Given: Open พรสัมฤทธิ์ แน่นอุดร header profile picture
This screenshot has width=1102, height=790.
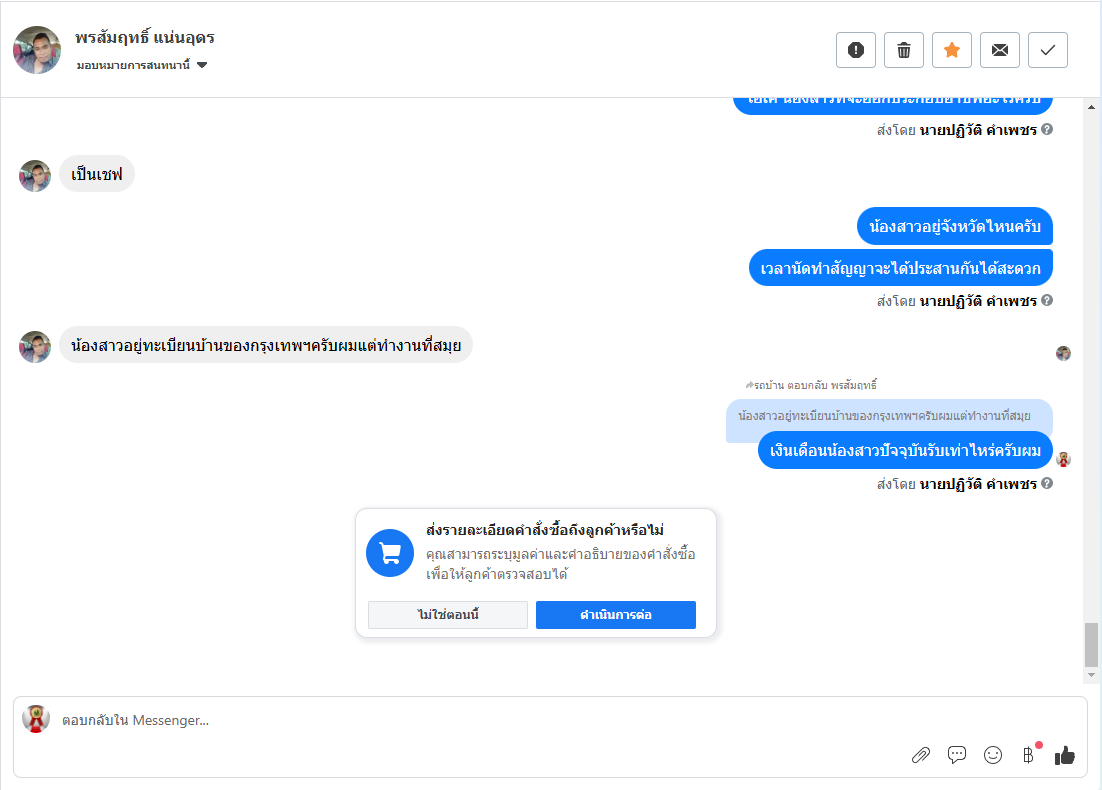Looking at the screenshot, I should (37, 50).
